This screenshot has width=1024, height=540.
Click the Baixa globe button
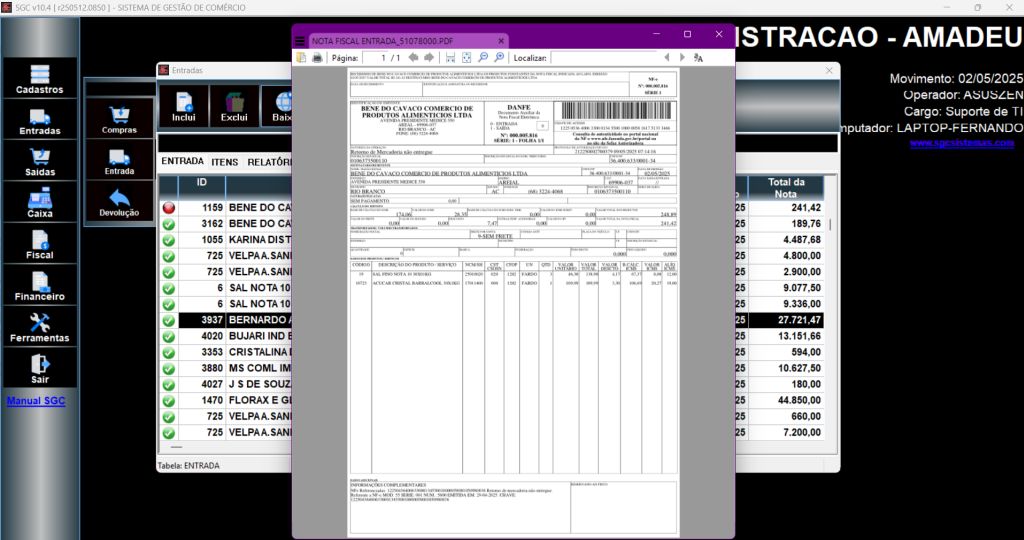(x=278, y=106)
